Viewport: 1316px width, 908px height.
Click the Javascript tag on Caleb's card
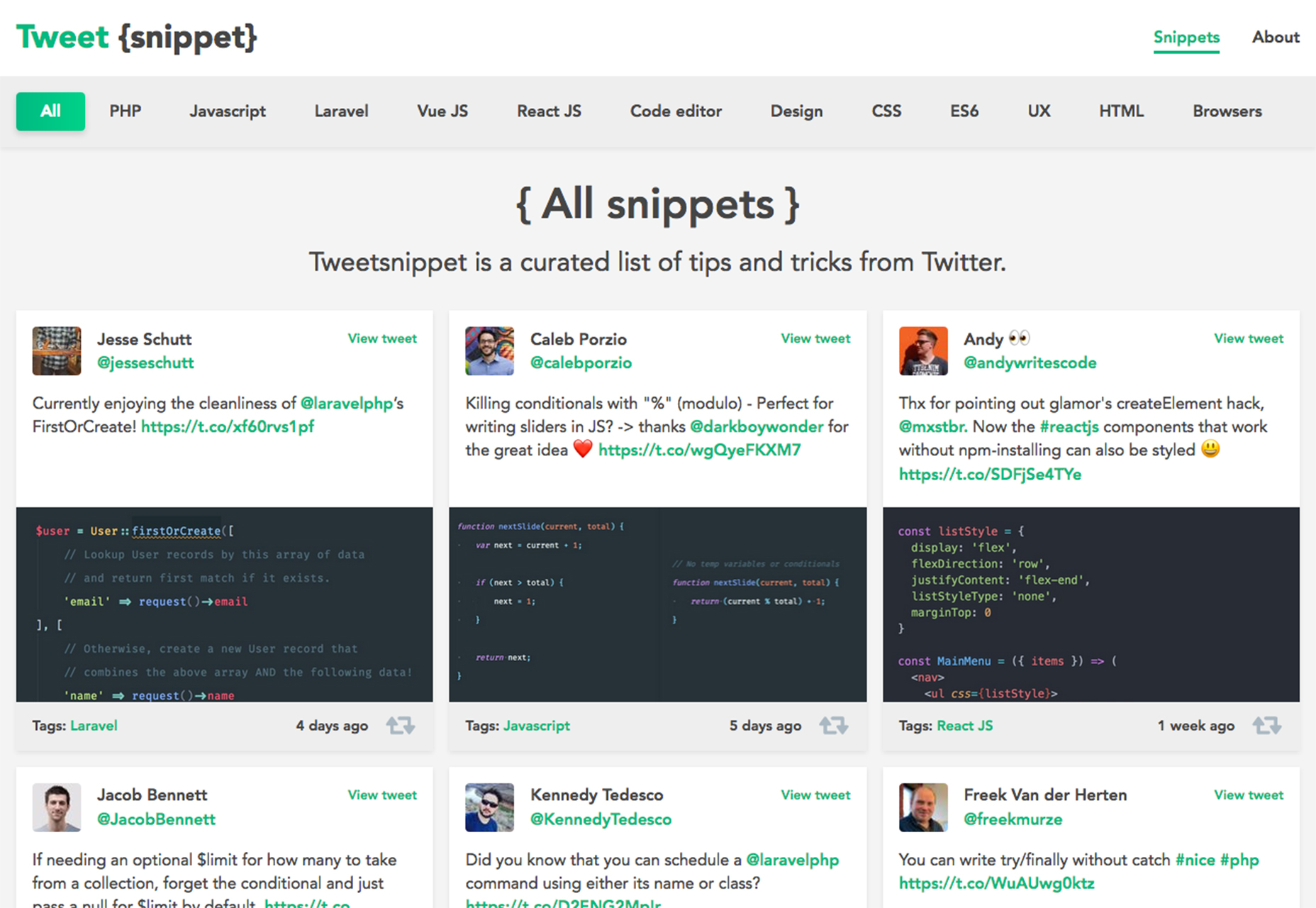(x=537, y=726)
